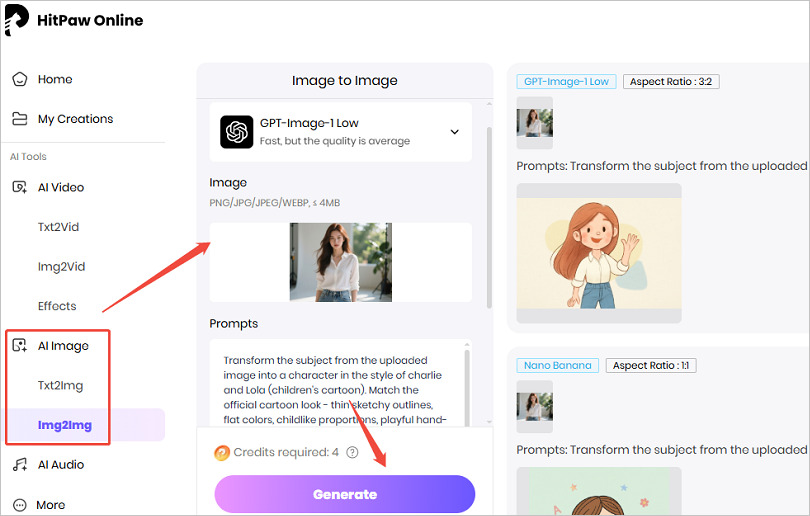This screenshot has height=516, width=810.
Task: Click the Aspect Ratio : 1:1 tag
Action: (651, 365)
